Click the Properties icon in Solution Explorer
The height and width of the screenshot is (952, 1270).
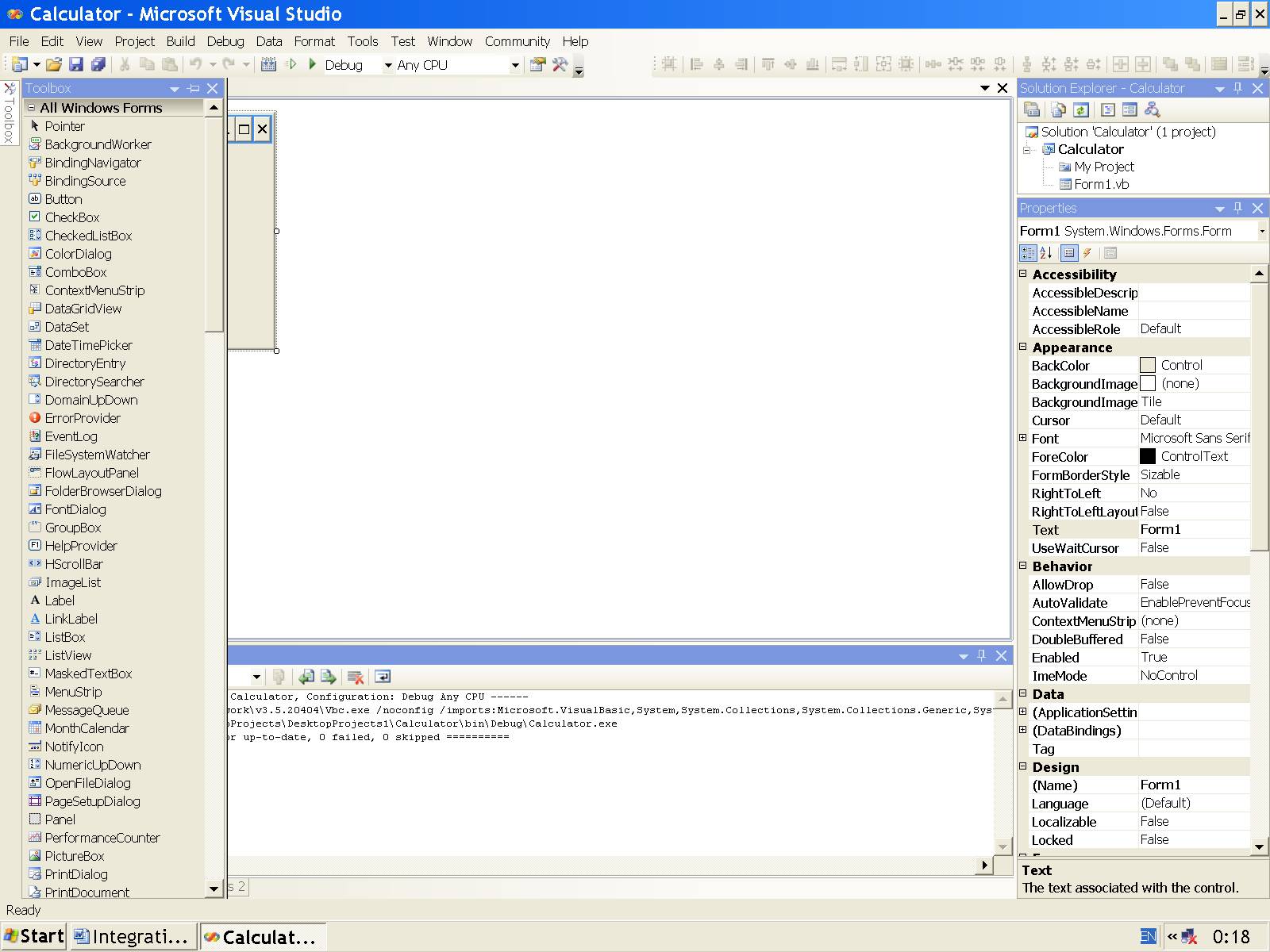pos(1033,110)
